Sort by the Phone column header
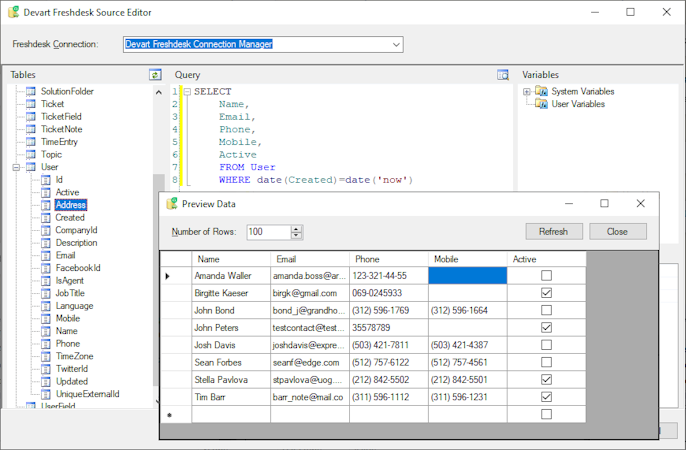Screen dimensions: 686x450 367,259
